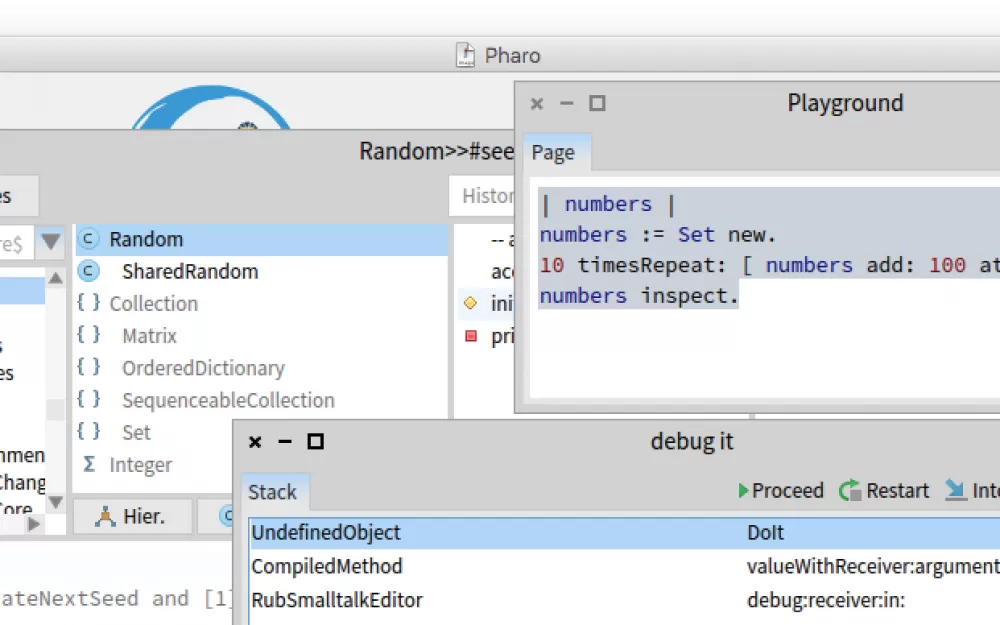Click the hierarchy icon on Hier. button
1000x625 pixels.
105,516
